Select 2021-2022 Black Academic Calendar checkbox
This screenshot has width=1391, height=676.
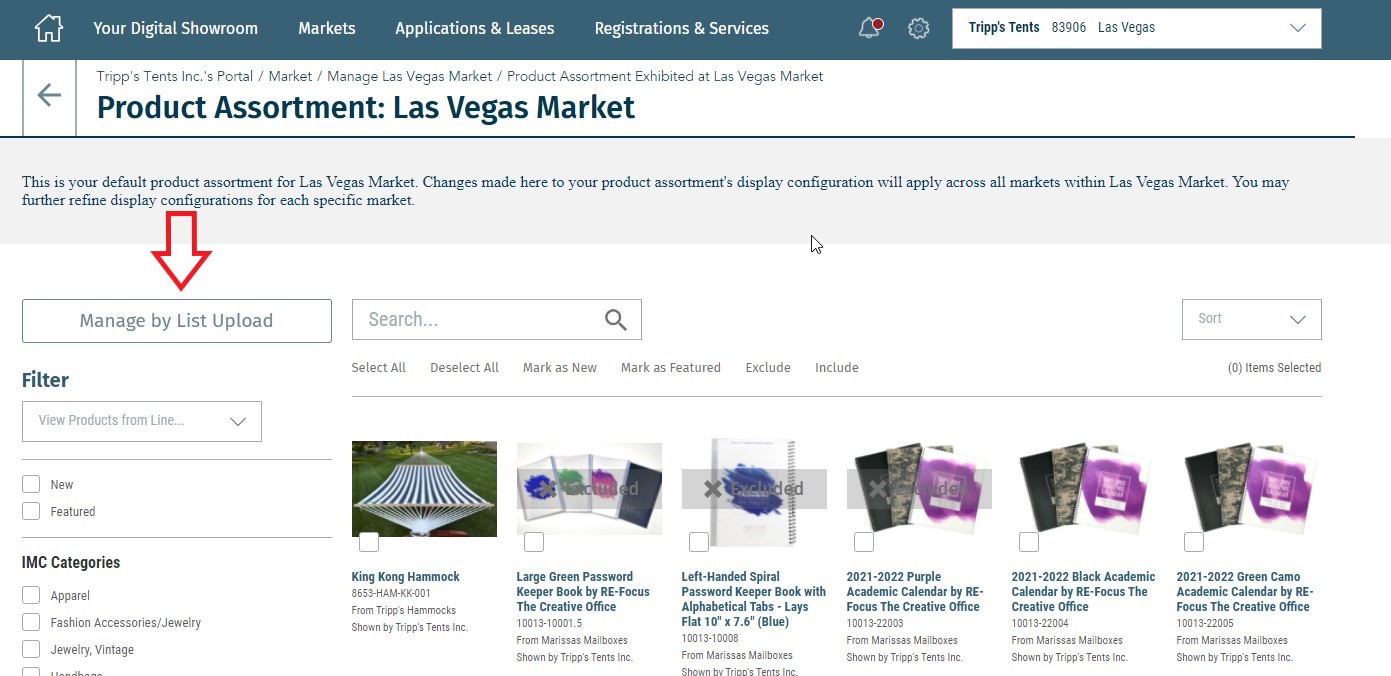click(1029, 542)
